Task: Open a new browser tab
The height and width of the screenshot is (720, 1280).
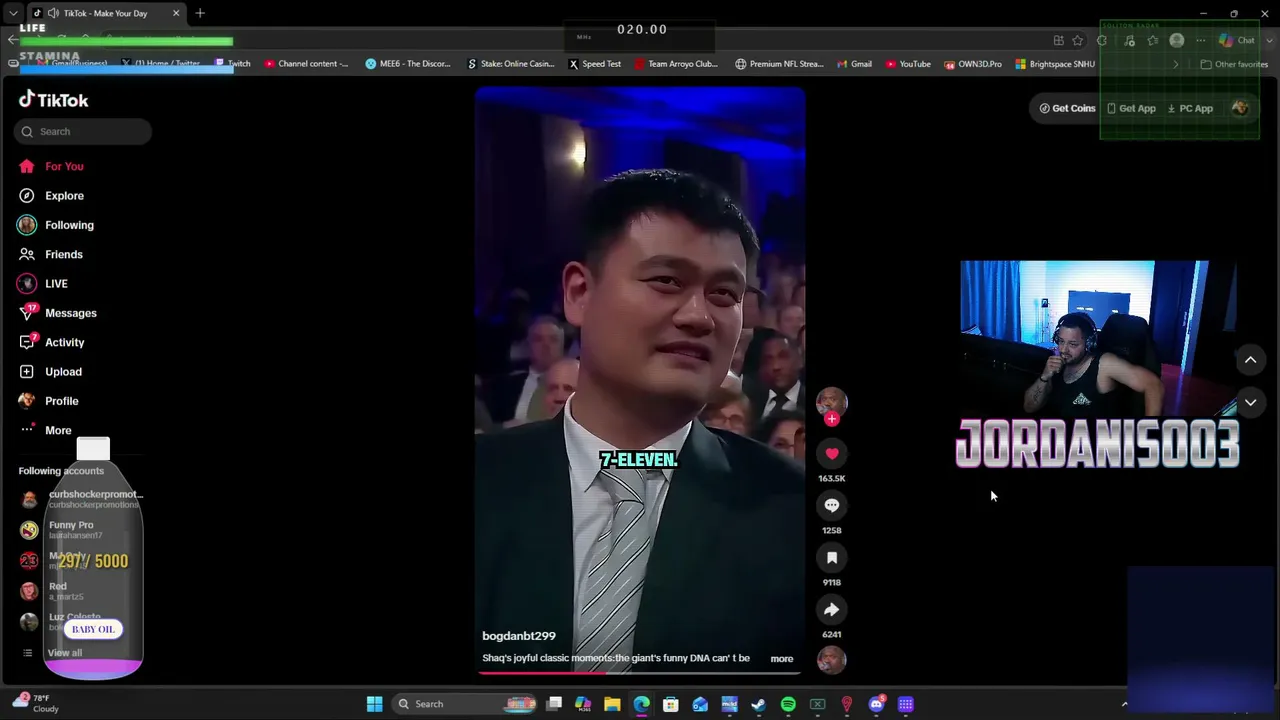Action: 200,13
